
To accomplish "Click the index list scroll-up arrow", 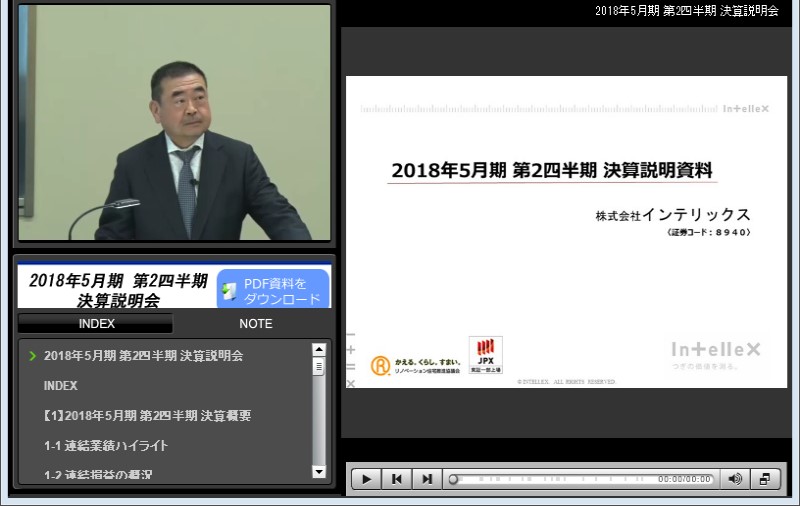I will [x=319, y=349].
